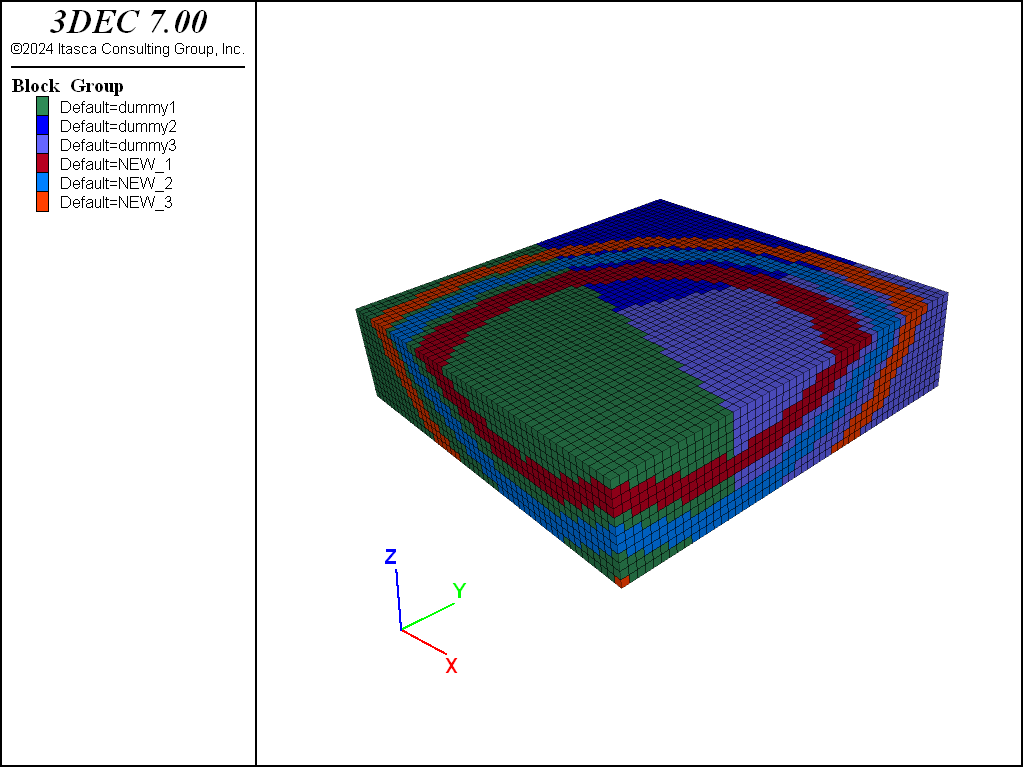Click the NEW_3 orange color swatch
Viewport: 1024px width, 768px height.
click(42, 202)
